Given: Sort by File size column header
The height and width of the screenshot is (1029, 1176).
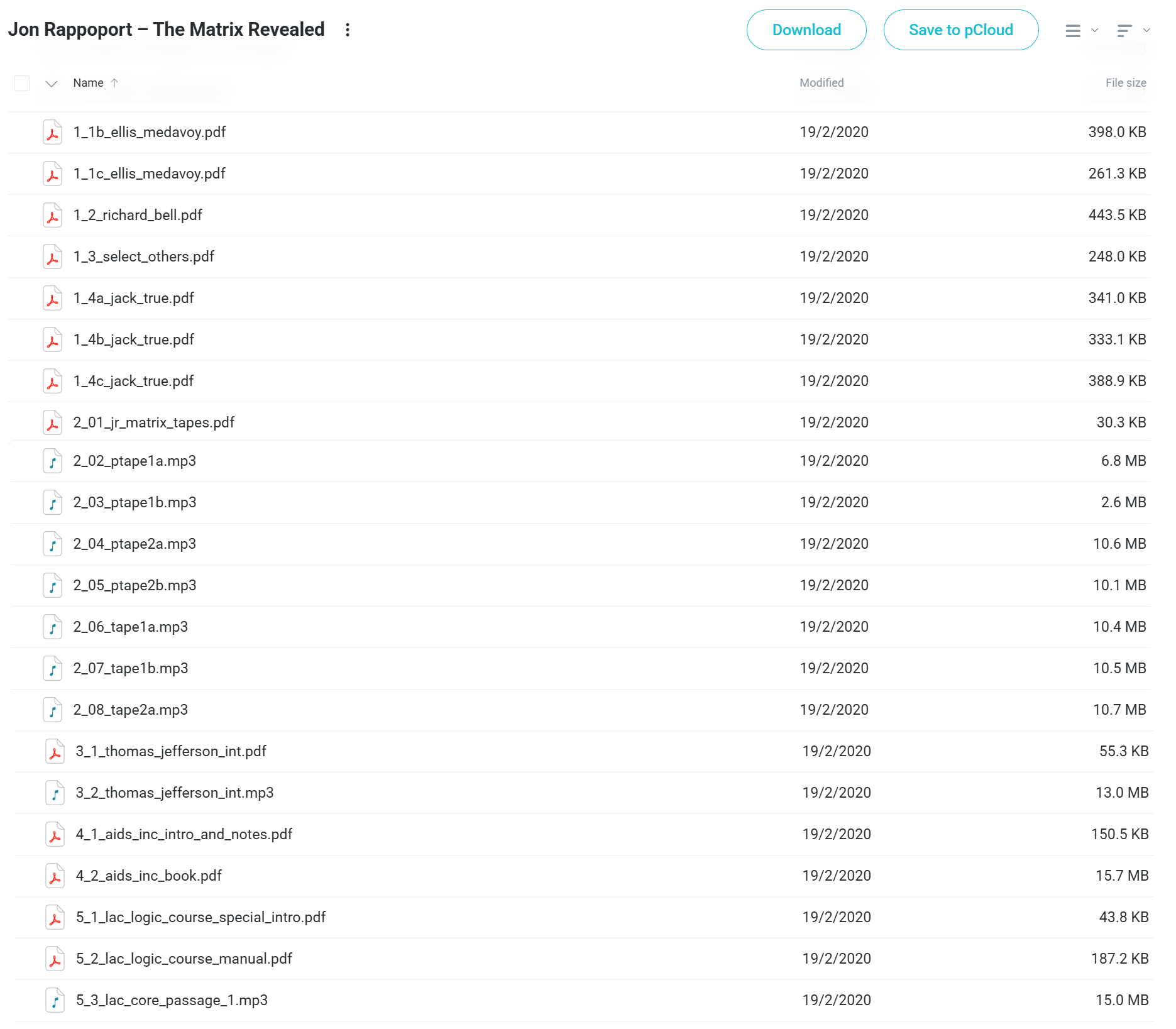Looking at the screenshot, I should [x=1125, y=83].
